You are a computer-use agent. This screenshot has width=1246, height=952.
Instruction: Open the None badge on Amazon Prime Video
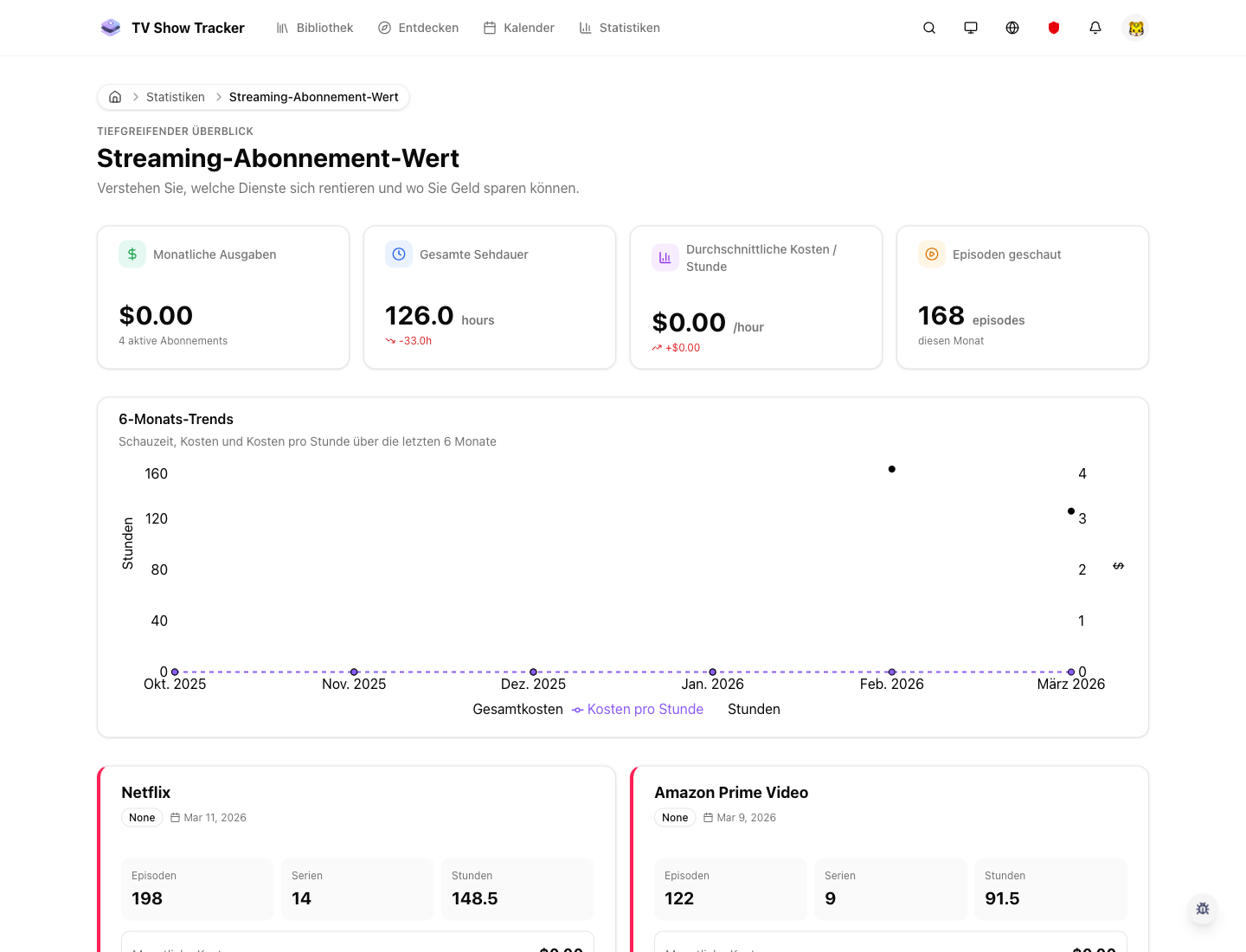pos(675,817)
